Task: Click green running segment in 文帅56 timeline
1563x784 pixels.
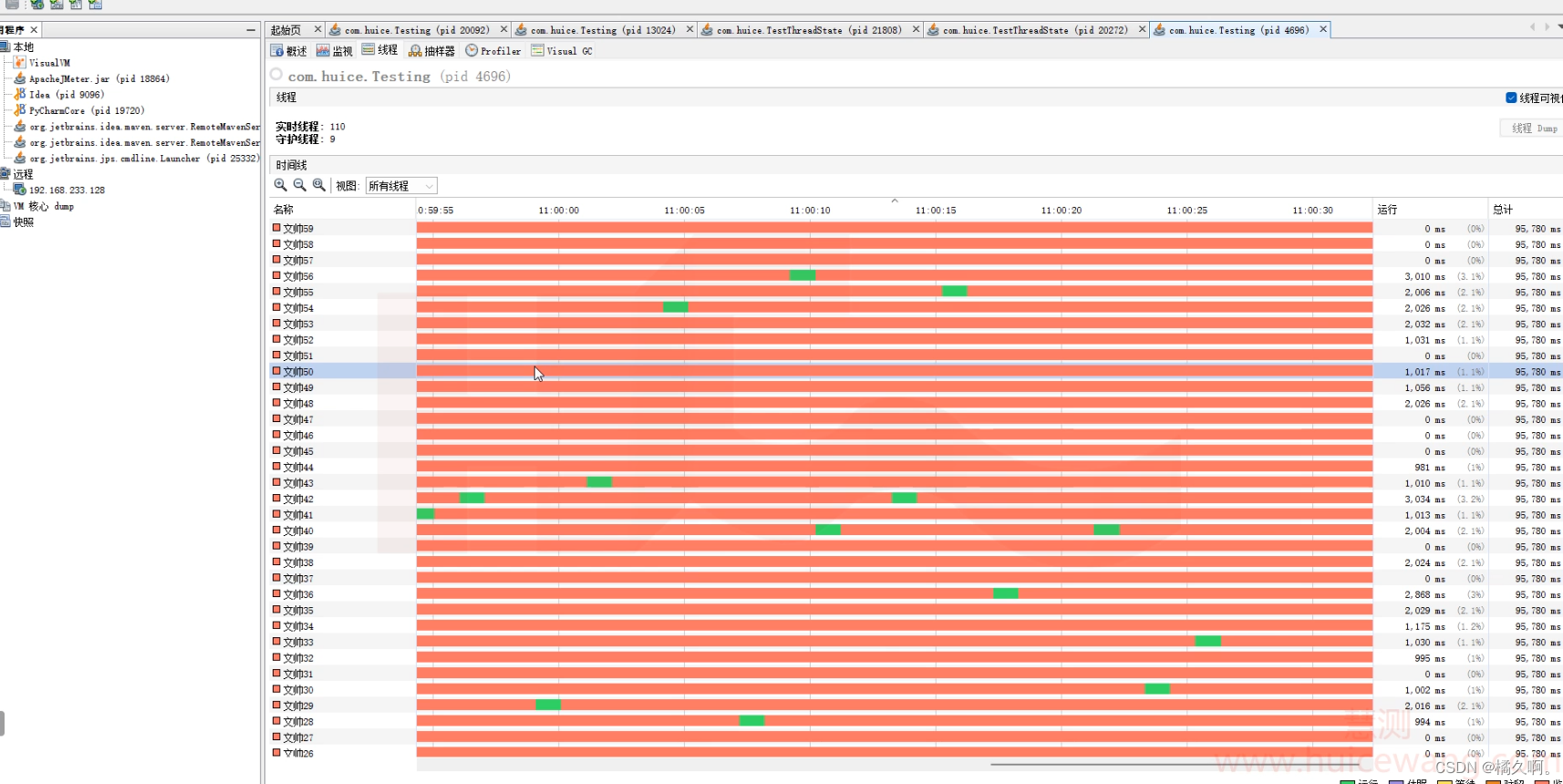Action: pos(802,275)
